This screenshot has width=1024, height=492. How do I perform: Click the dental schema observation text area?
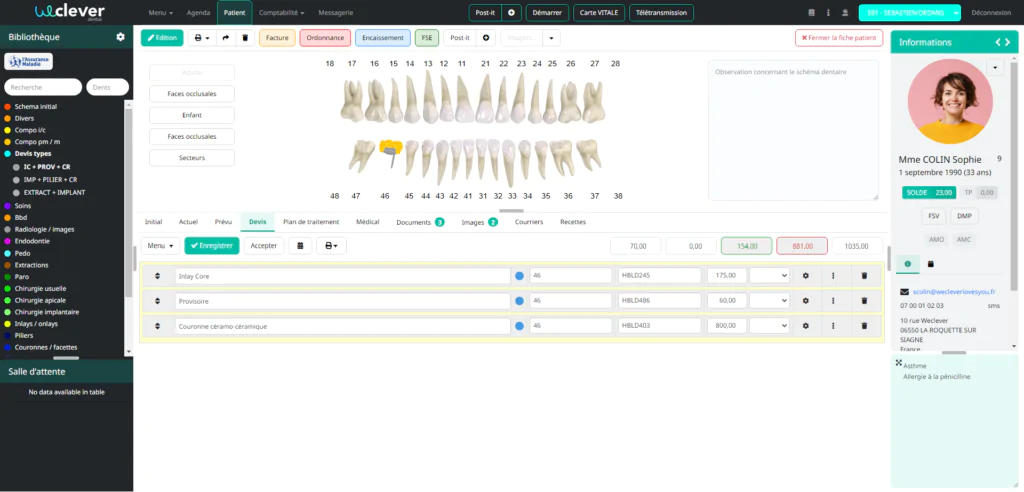(x=793, y=130)
